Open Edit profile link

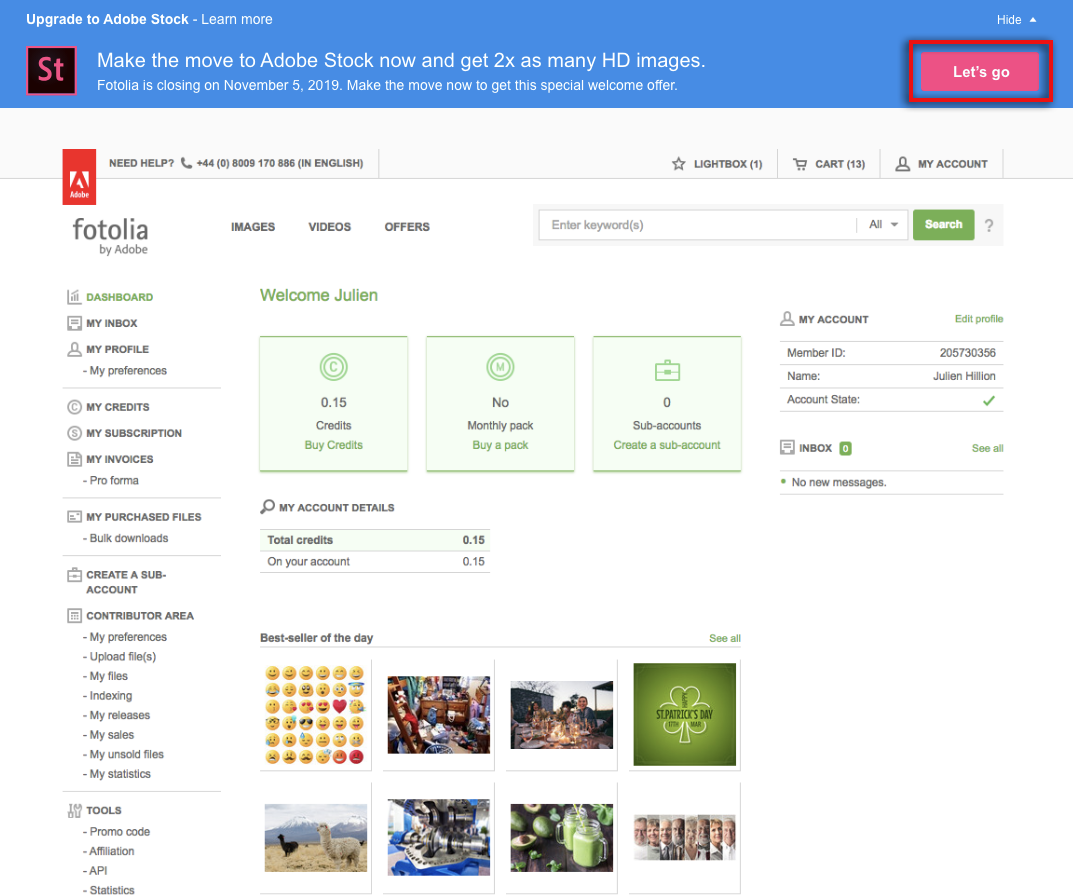pyautogui.click(x=979, y=319)
